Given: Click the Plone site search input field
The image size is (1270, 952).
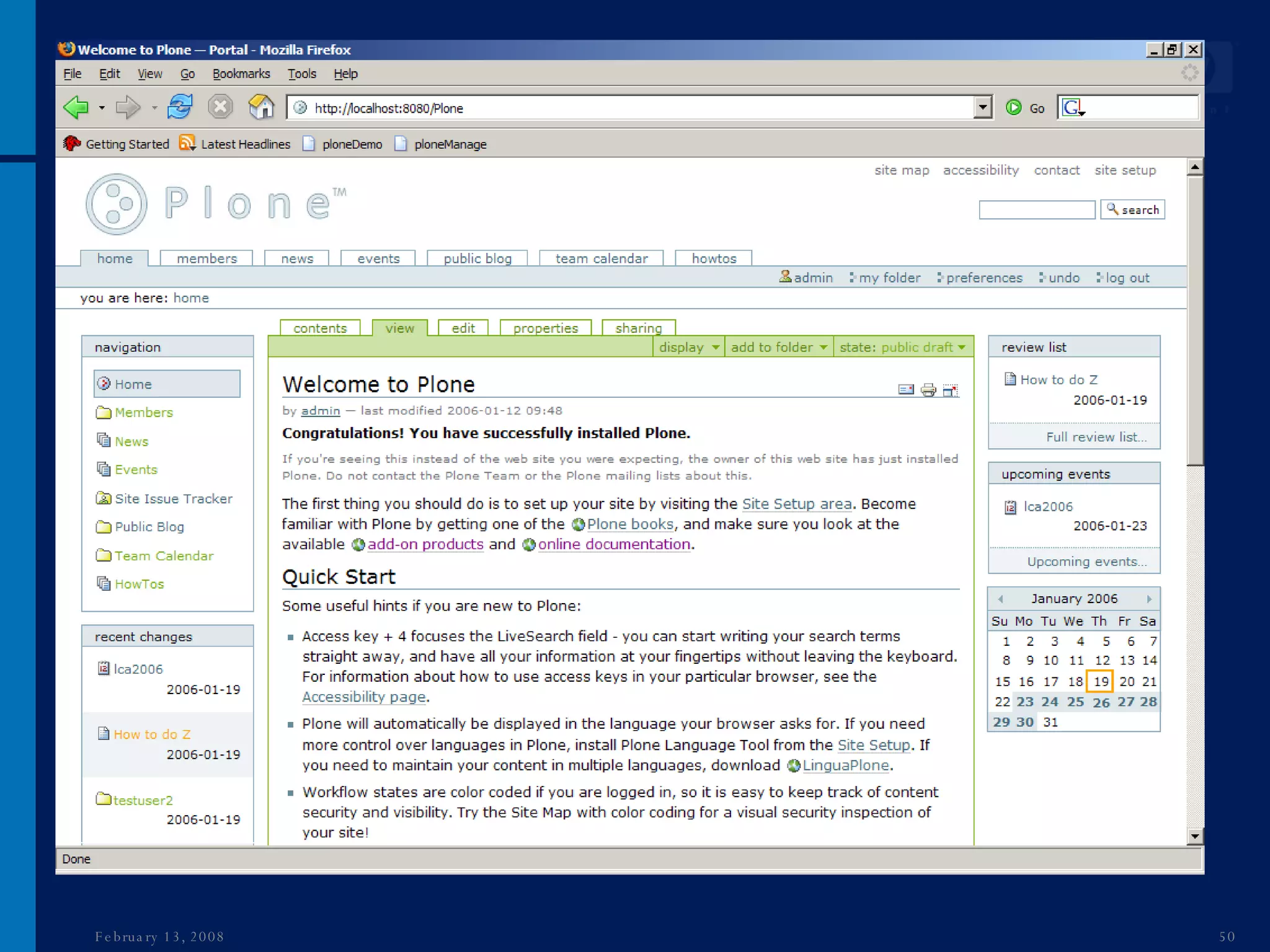Looking at the screenshot, I should [1037, 209].
